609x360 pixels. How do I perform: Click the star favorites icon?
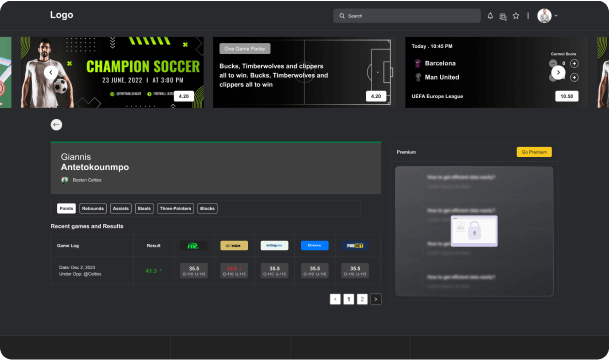click(516, 16)
